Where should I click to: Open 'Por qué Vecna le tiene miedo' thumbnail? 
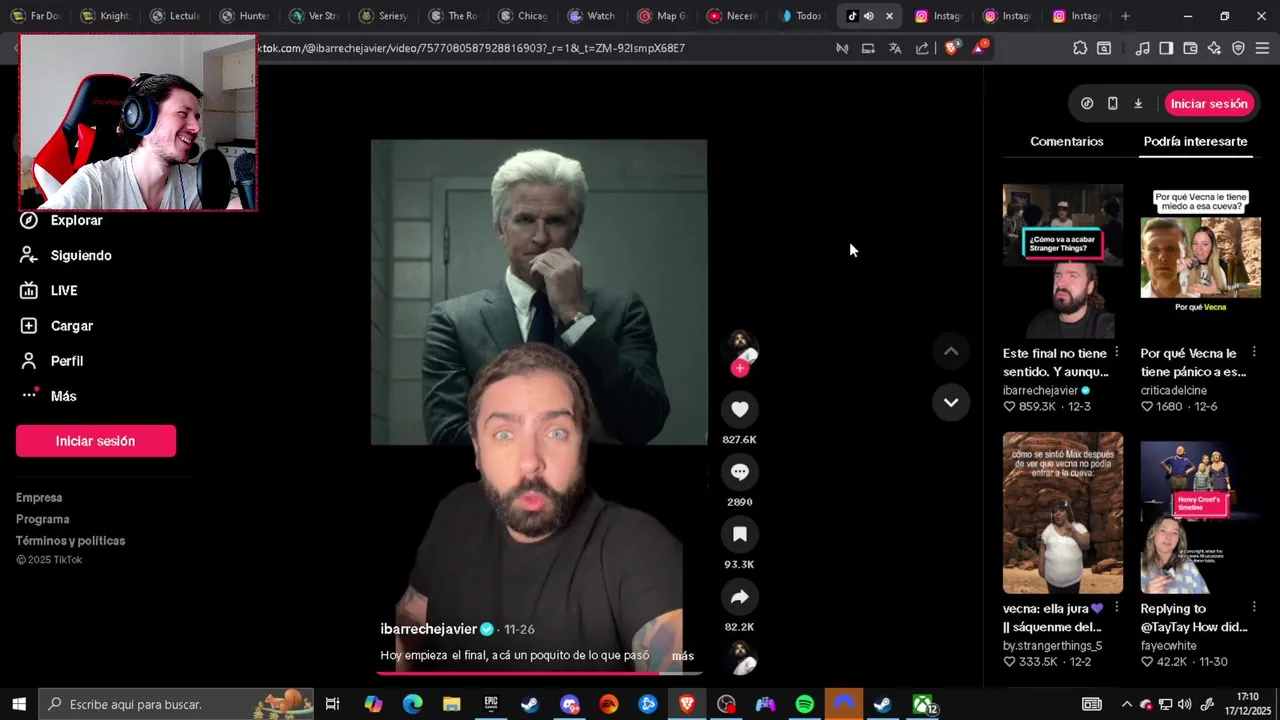click(x=1201, y=261)
